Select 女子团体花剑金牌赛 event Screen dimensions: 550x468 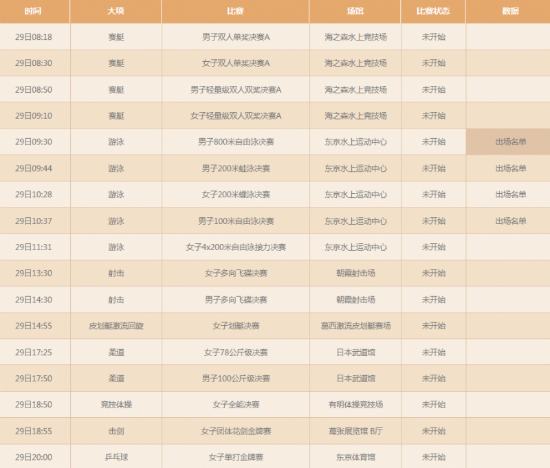click(x=236, y=431)
